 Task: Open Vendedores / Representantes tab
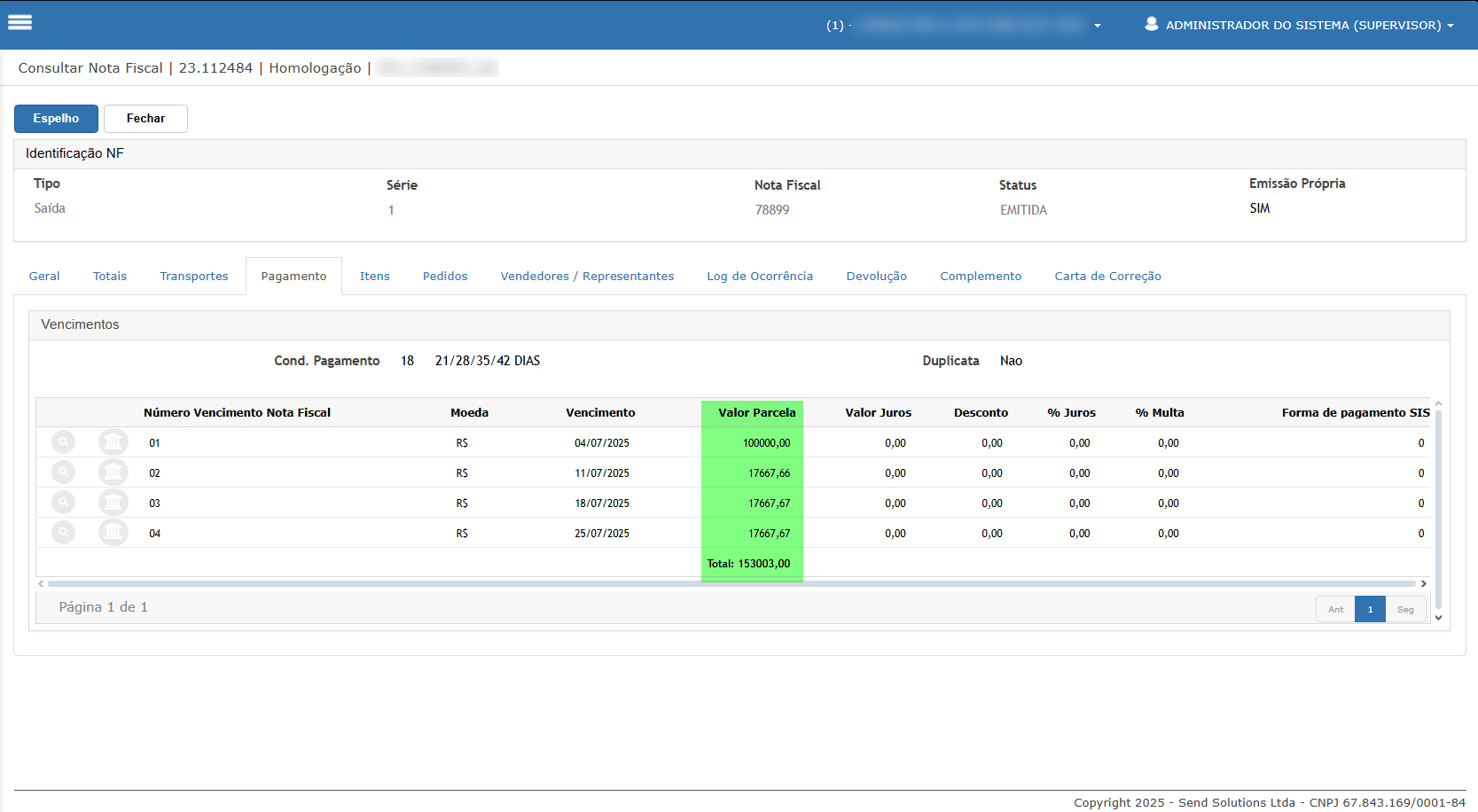pyautogui.click(x=587, y=276)
